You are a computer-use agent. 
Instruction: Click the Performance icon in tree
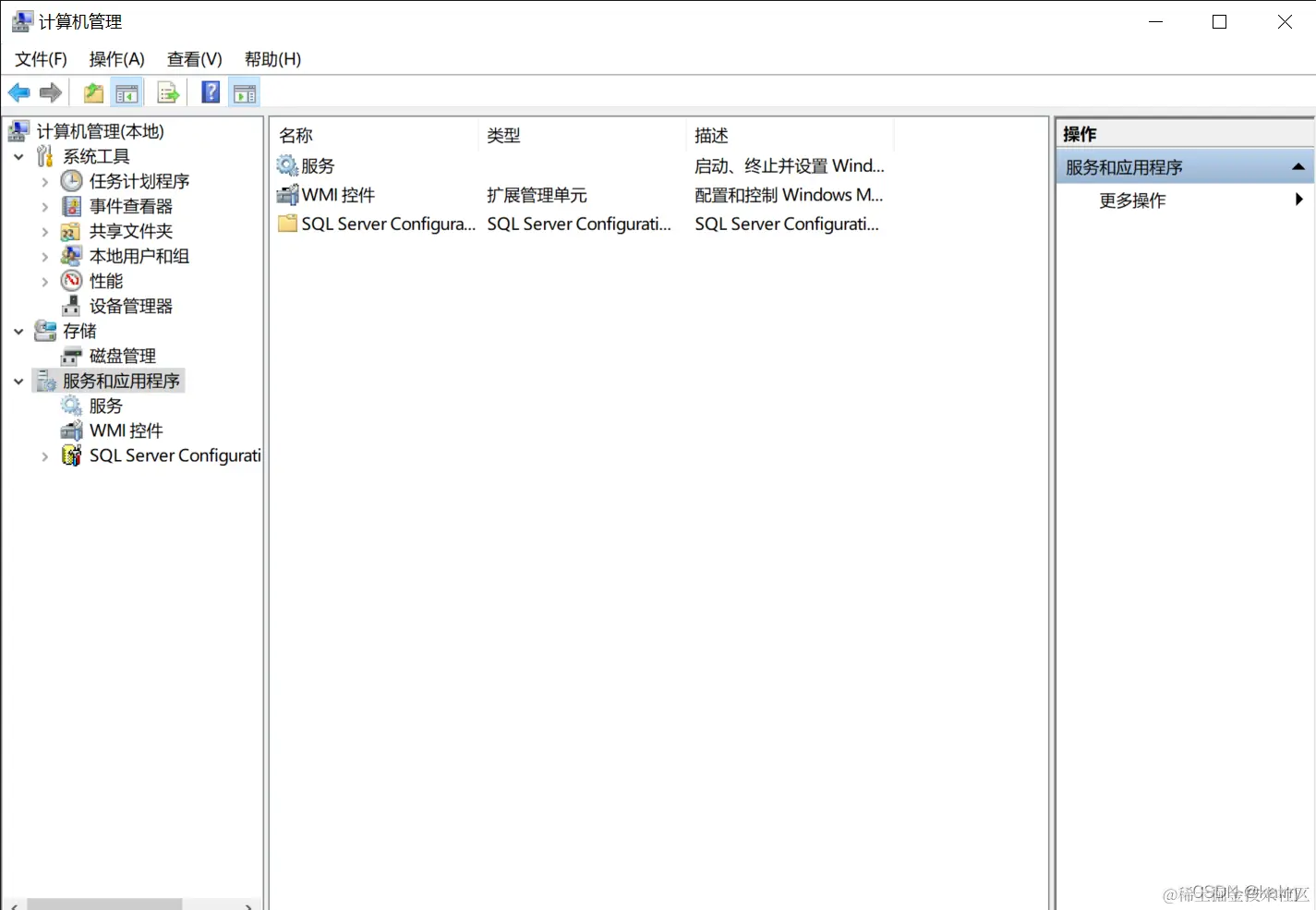tap(72, 281)
